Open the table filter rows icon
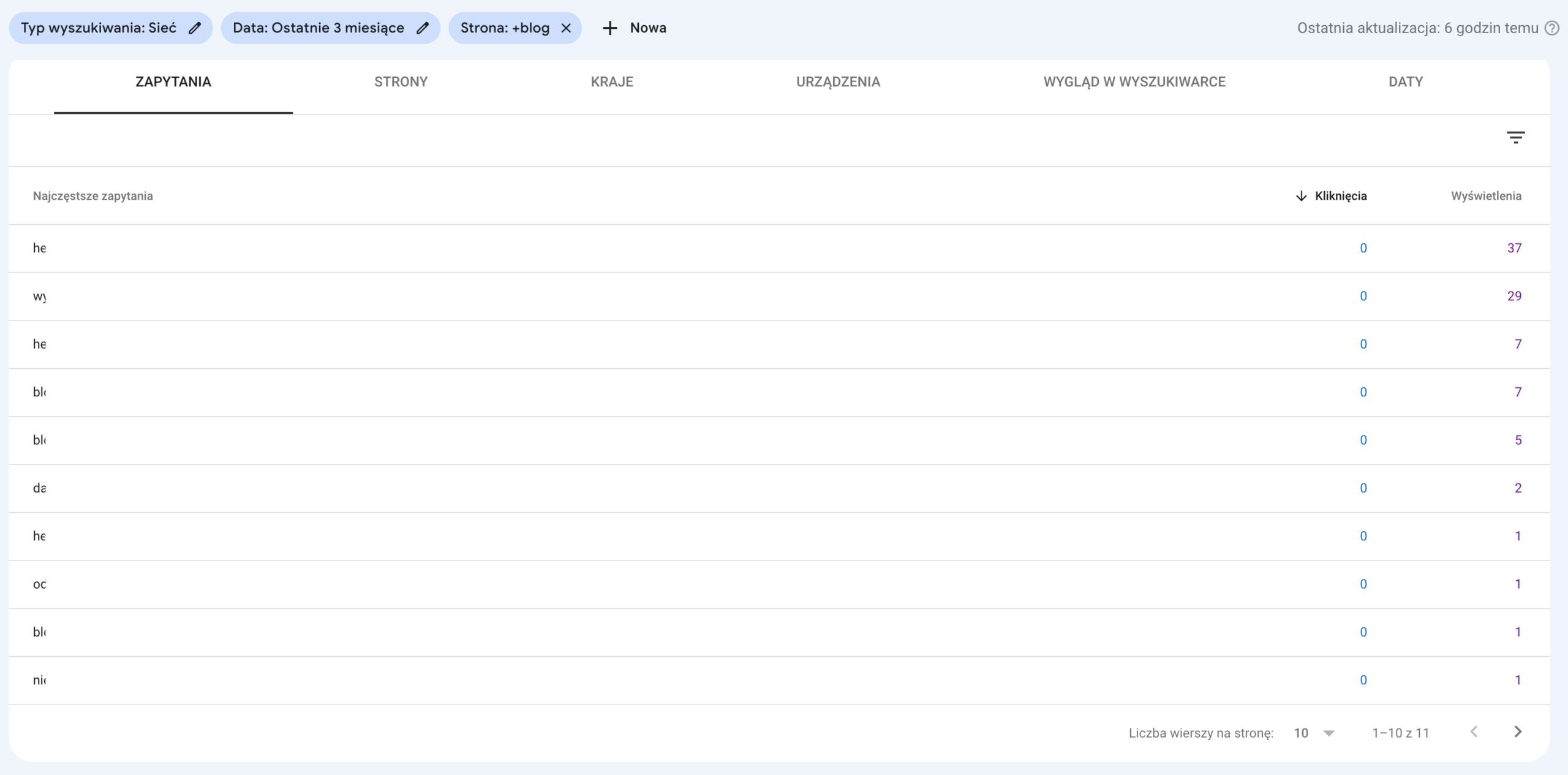The height and width of the screenshot is (775, 1568). click(x=1516, y=137)
